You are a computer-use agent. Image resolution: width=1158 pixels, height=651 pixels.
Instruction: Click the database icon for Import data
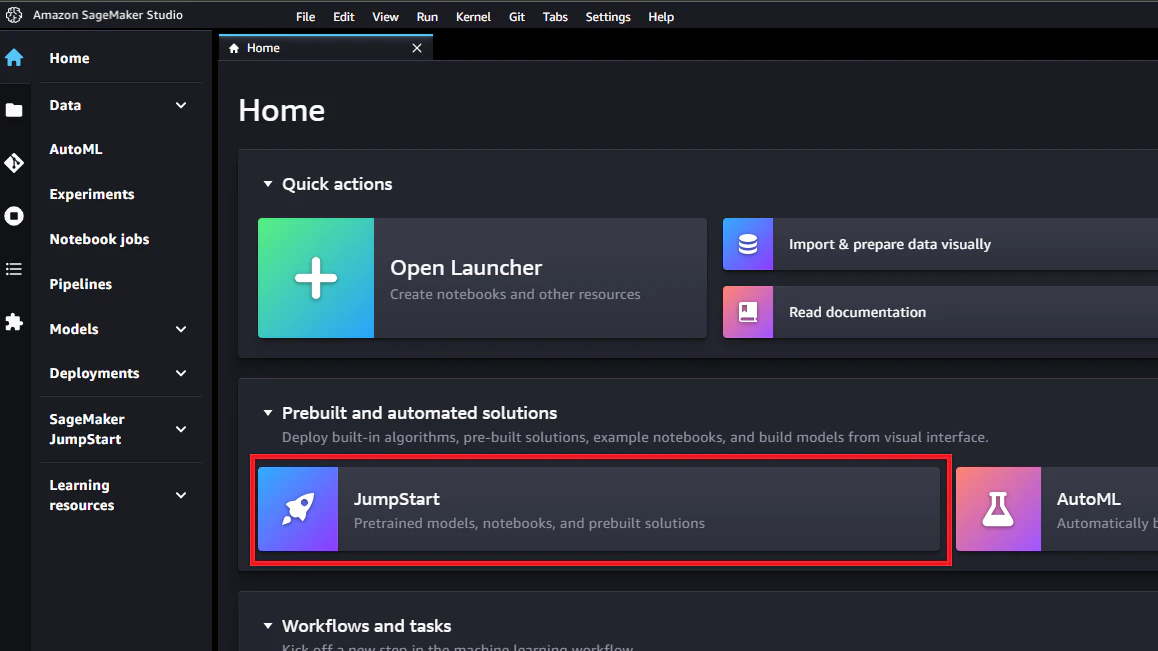pos(748,244)
